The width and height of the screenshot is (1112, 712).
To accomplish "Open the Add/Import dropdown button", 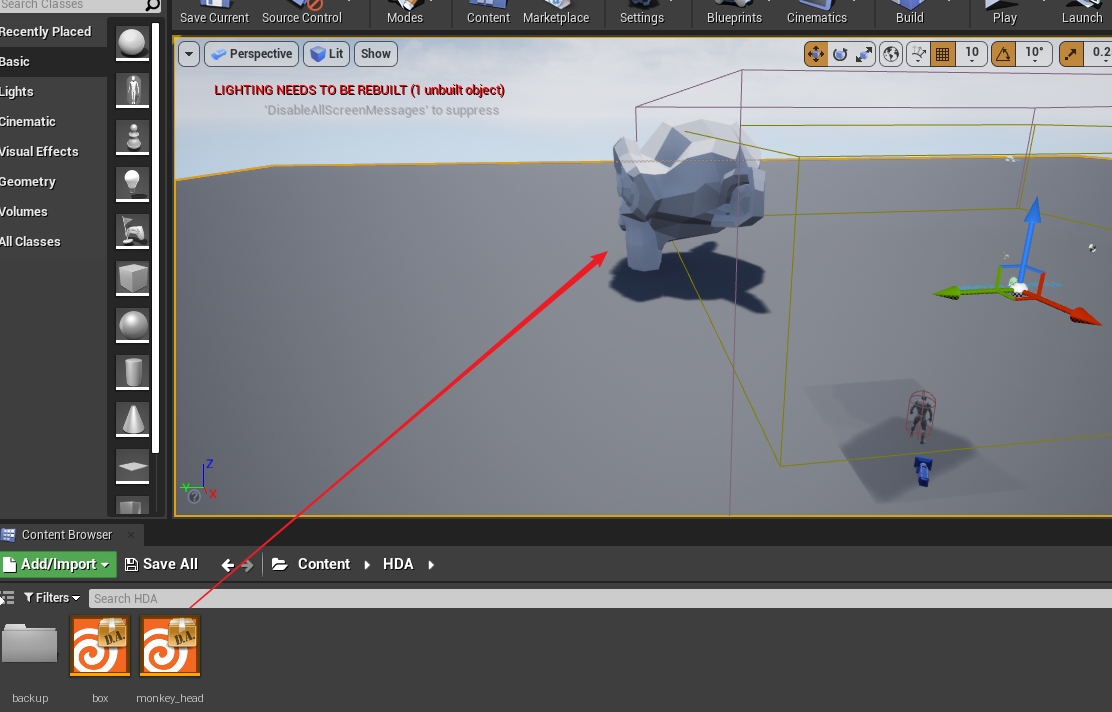I will tap(58, 564).
